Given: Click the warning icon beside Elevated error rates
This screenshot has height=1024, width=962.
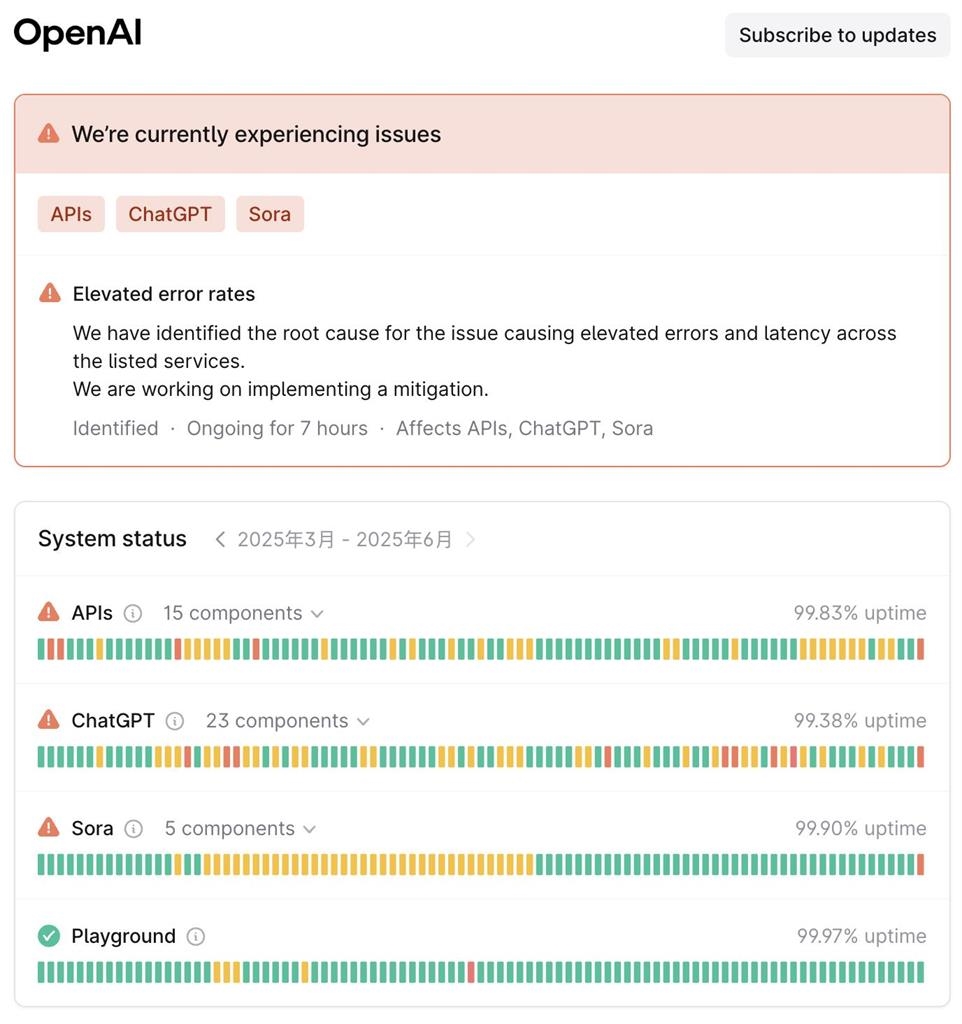Looking at the screenshot, I should click(49, 293).
